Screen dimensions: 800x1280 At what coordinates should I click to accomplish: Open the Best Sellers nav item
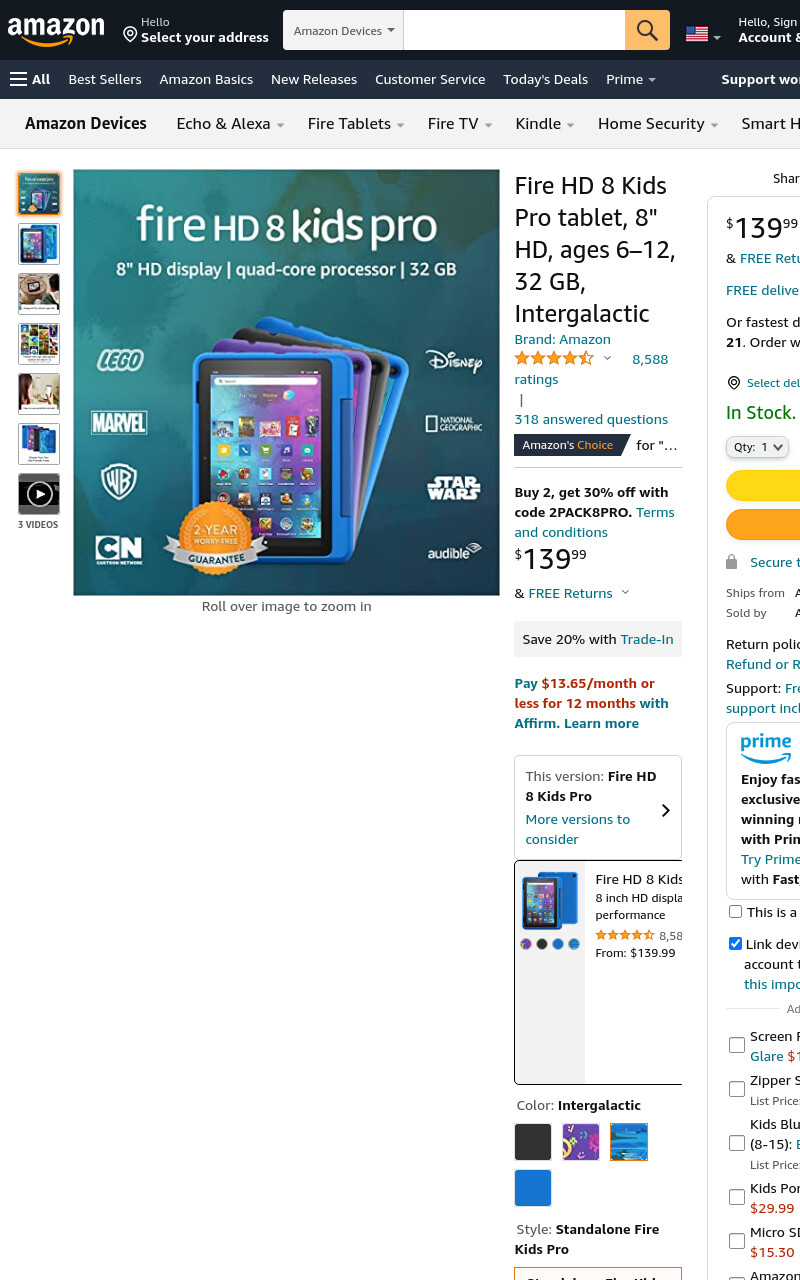point(105,79)
